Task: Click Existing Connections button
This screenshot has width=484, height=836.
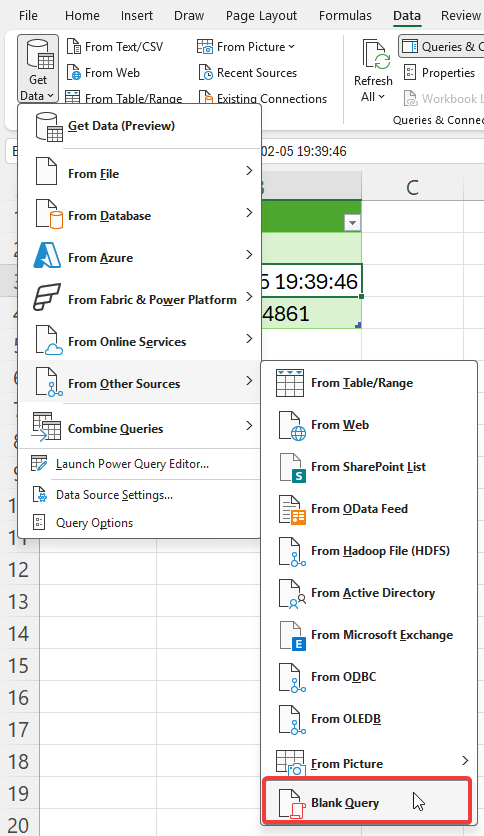Action: (x=263, y=98)
